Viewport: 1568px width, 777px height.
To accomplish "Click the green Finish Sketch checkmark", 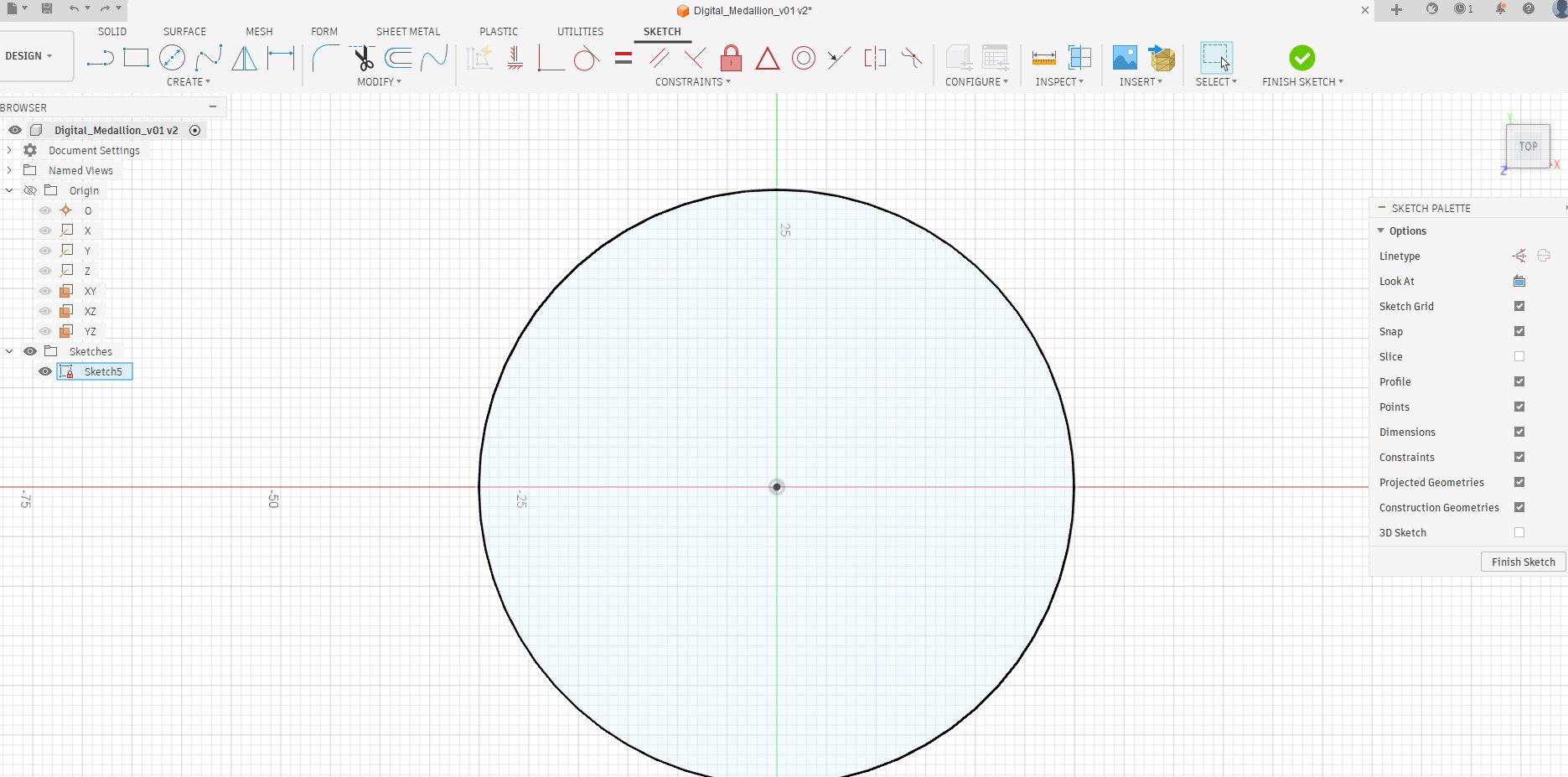I will click(1301, 58).
